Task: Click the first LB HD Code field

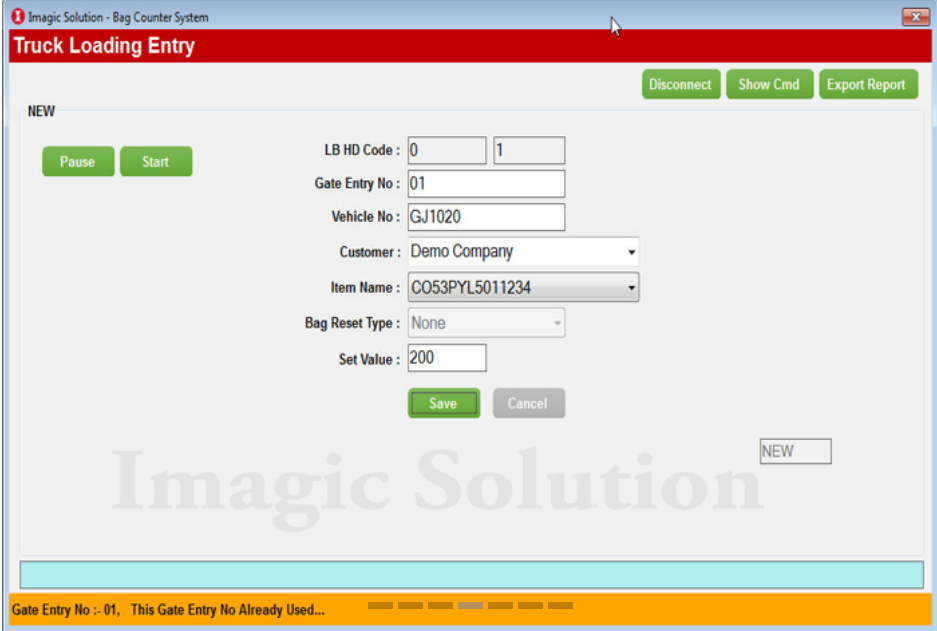Action: tap(447, 150)
